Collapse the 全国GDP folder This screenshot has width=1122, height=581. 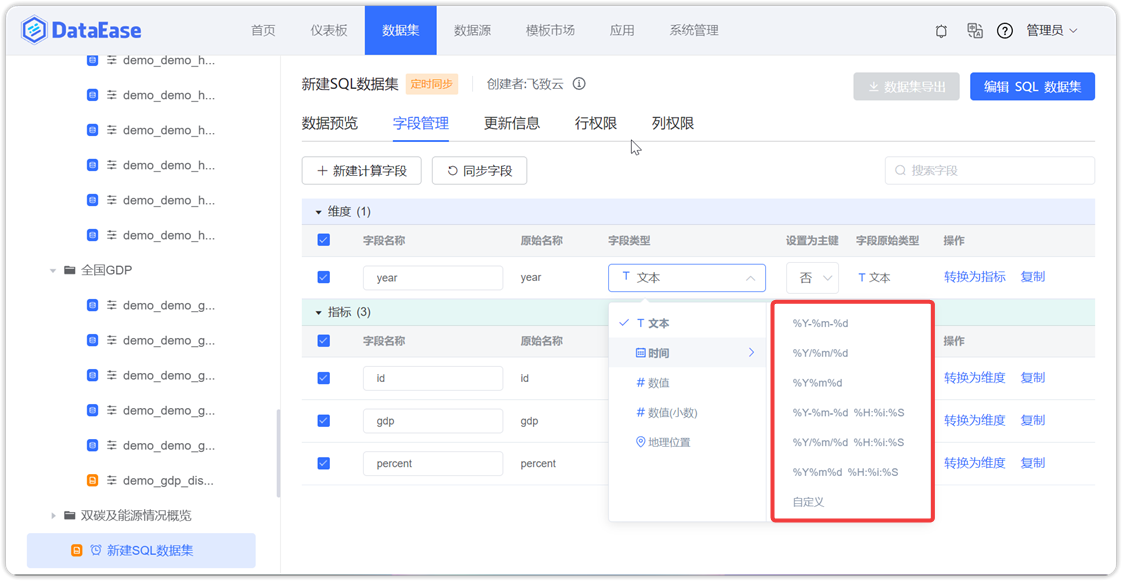point(52,270)
